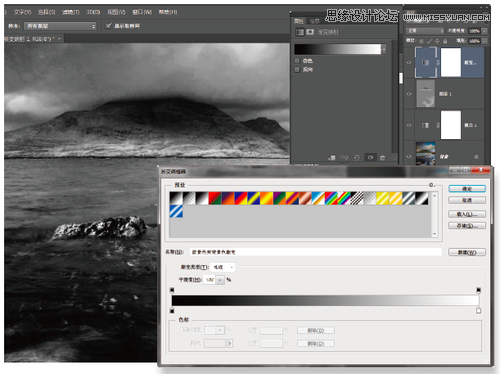The height and width of the screenshot is (374, 500).
Task: Click 黑白 1 layer adjustment icon thumbnail
Action: (426, 125)
